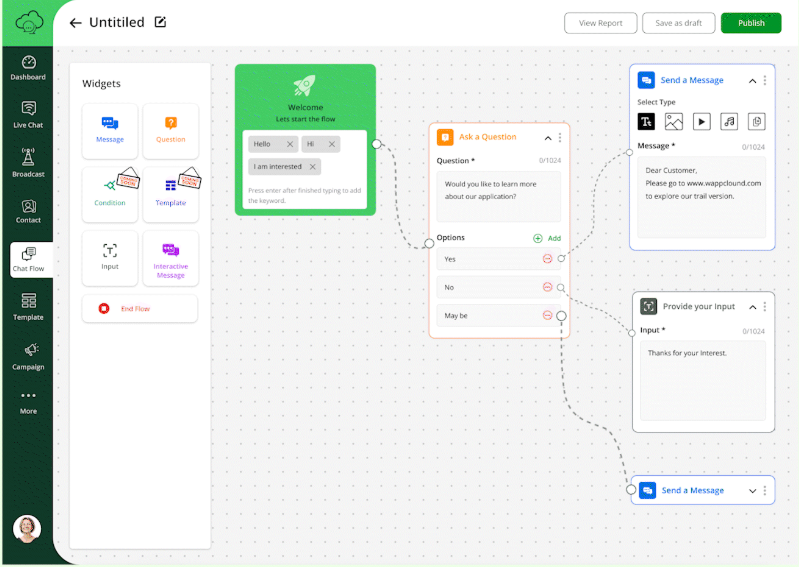The width and height of the screenshot is (799, 567).
Task: Click the Question text field
Action: click(498, 196)
